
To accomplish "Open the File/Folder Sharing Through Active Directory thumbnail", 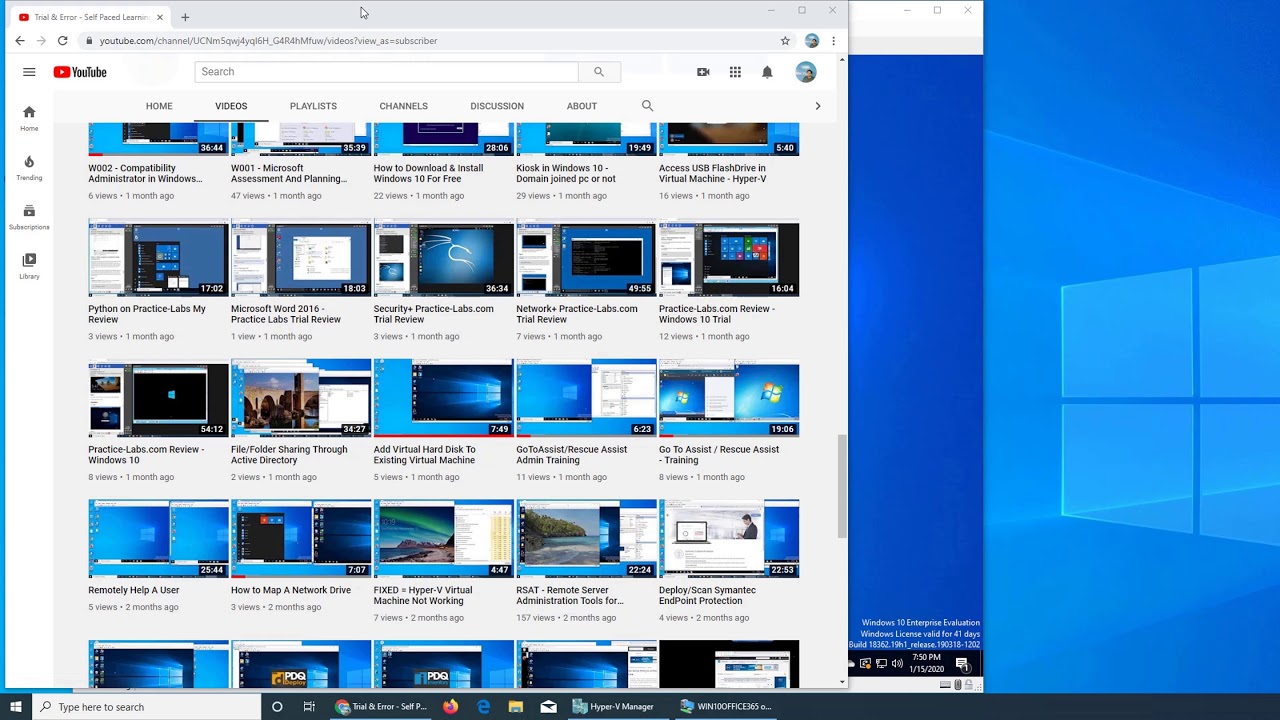I will pos(301,398).
